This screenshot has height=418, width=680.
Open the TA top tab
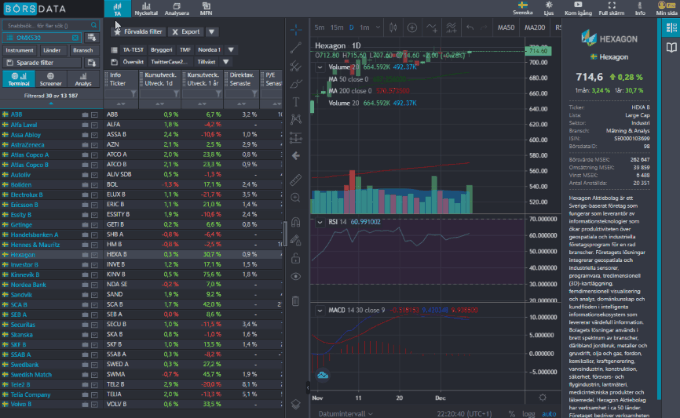[118, 9]
